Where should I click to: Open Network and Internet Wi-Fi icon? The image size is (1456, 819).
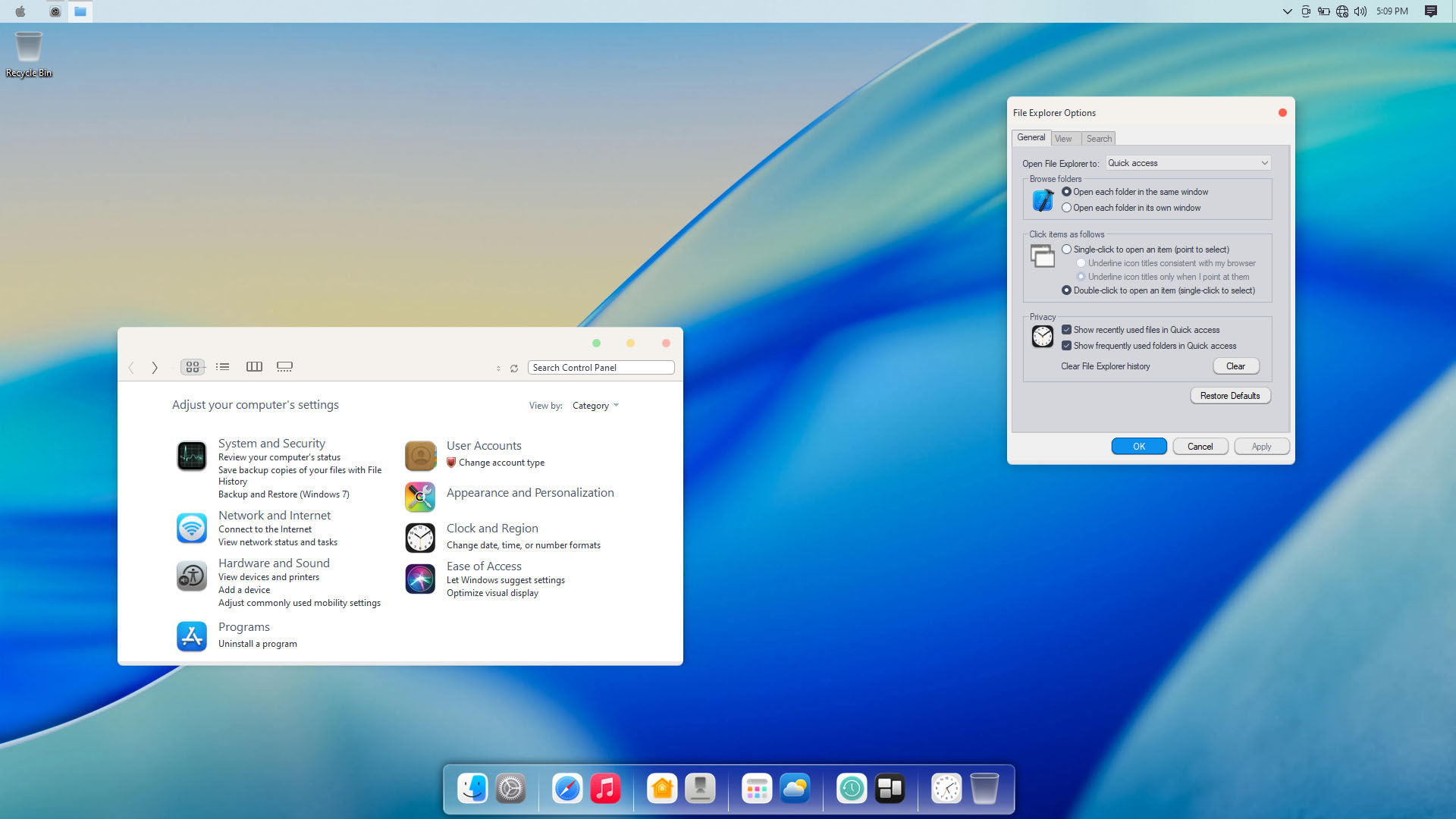click(x=191, y=528)
